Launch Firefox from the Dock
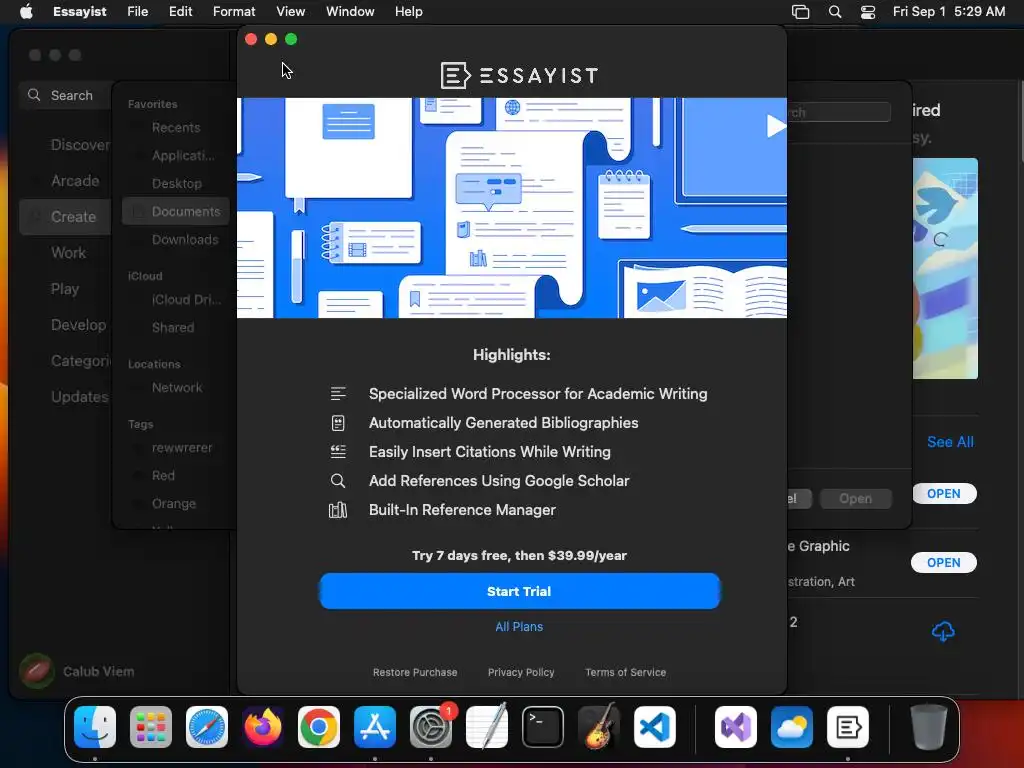Image resolution: width=1024 pixels, height=768 pixels. click(x=263, y=727)
